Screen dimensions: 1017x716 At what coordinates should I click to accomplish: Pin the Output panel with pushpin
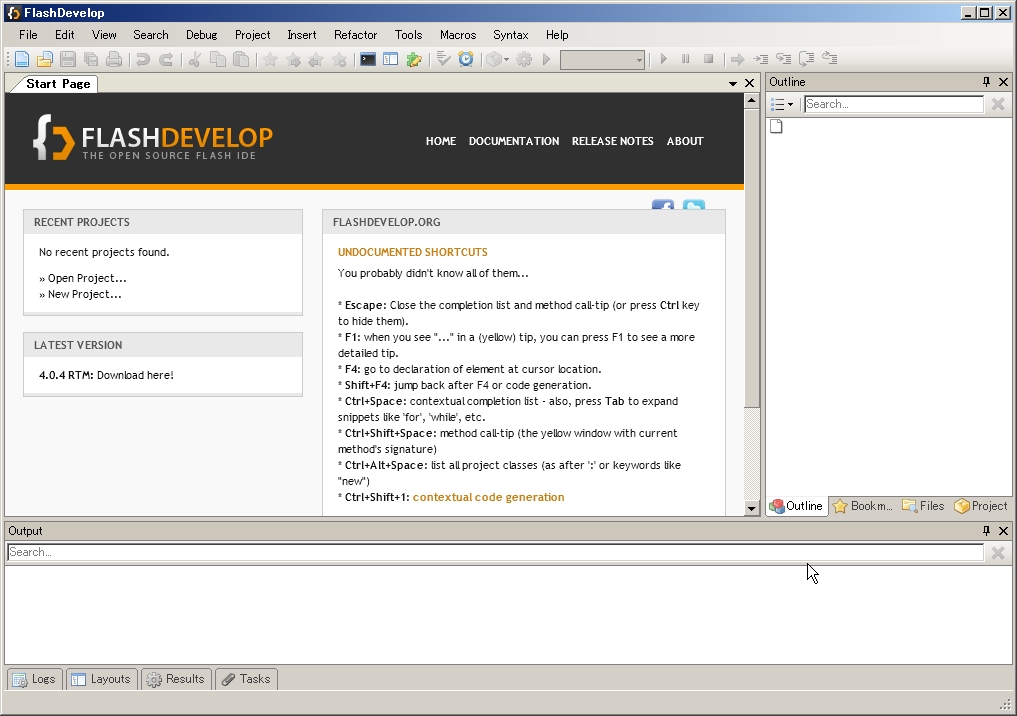pos(987,531)
